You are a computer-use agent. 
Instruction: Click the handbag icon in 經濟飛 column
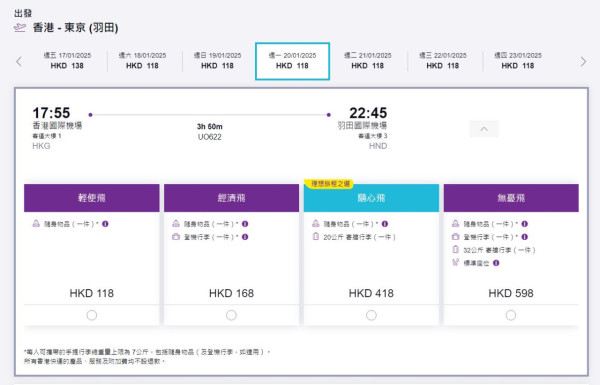click(x=176, y=223)
